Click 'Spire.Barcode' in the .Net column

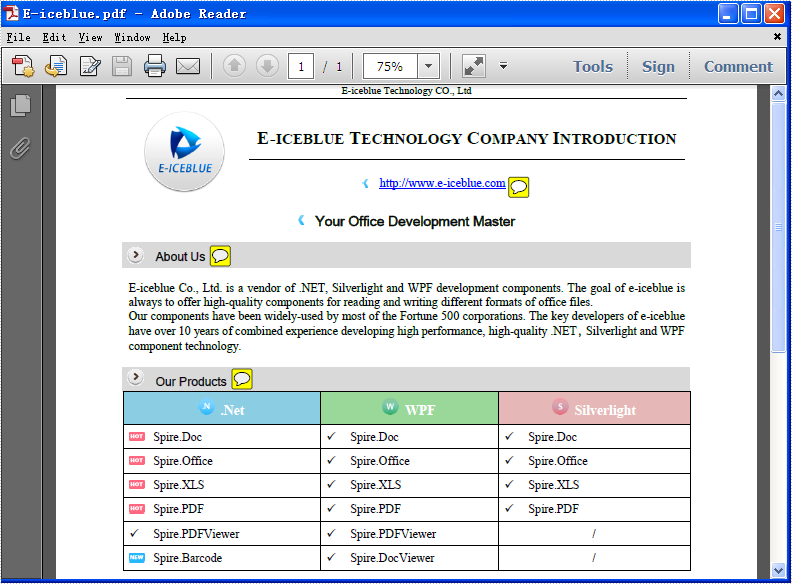point(187,558)
